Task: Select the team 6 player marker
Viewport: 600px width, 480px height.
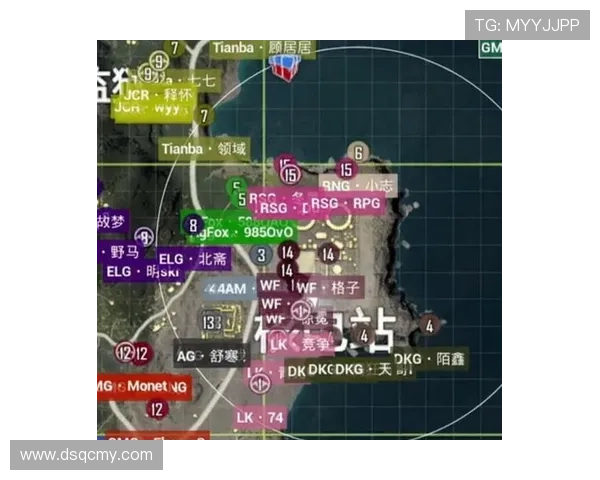Action: click(358, 153)
